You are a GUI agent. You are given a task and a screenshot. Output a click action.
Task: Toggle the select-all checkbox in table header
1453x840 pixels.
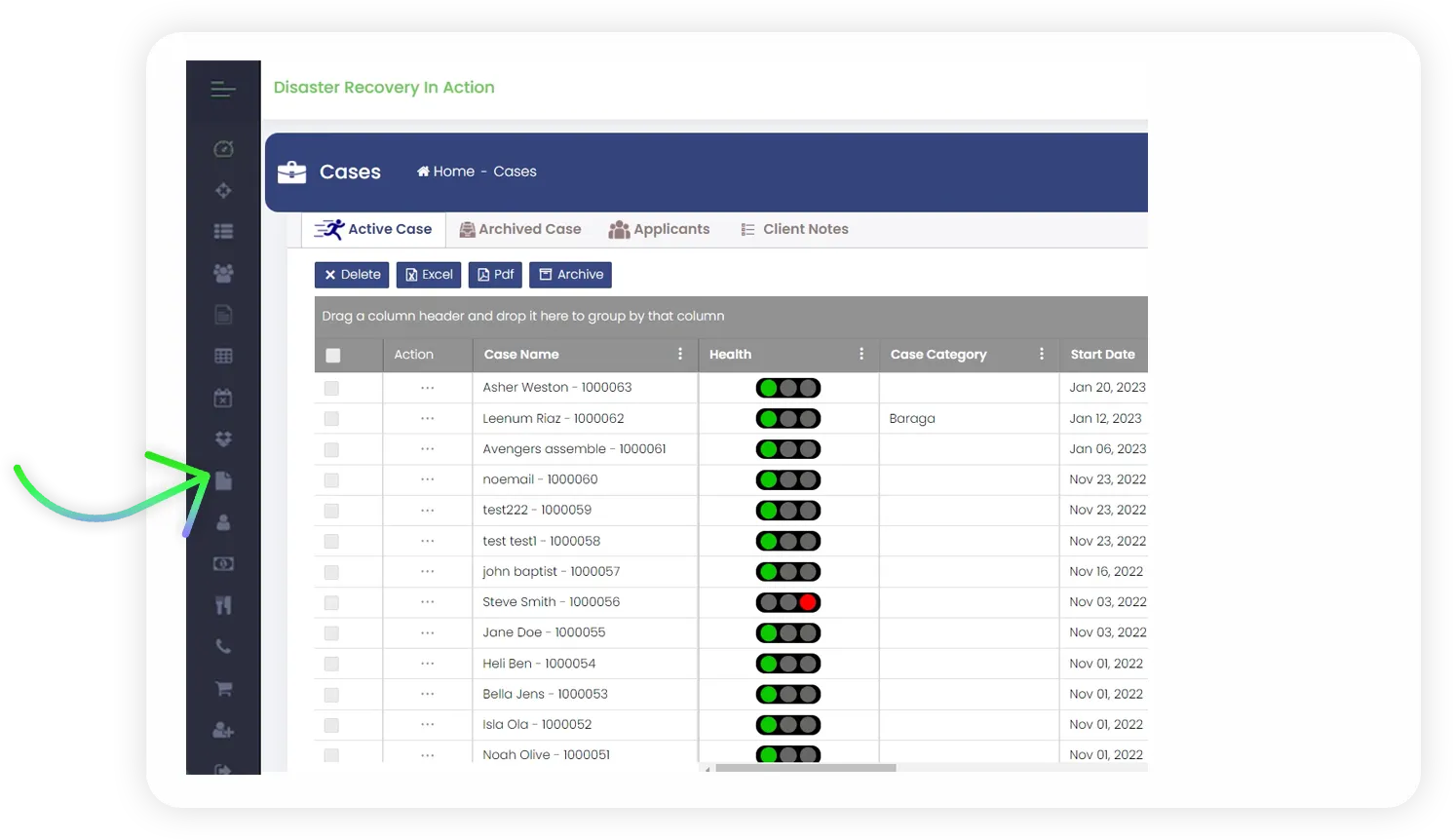pyautogui.click(x=333, y=356)
